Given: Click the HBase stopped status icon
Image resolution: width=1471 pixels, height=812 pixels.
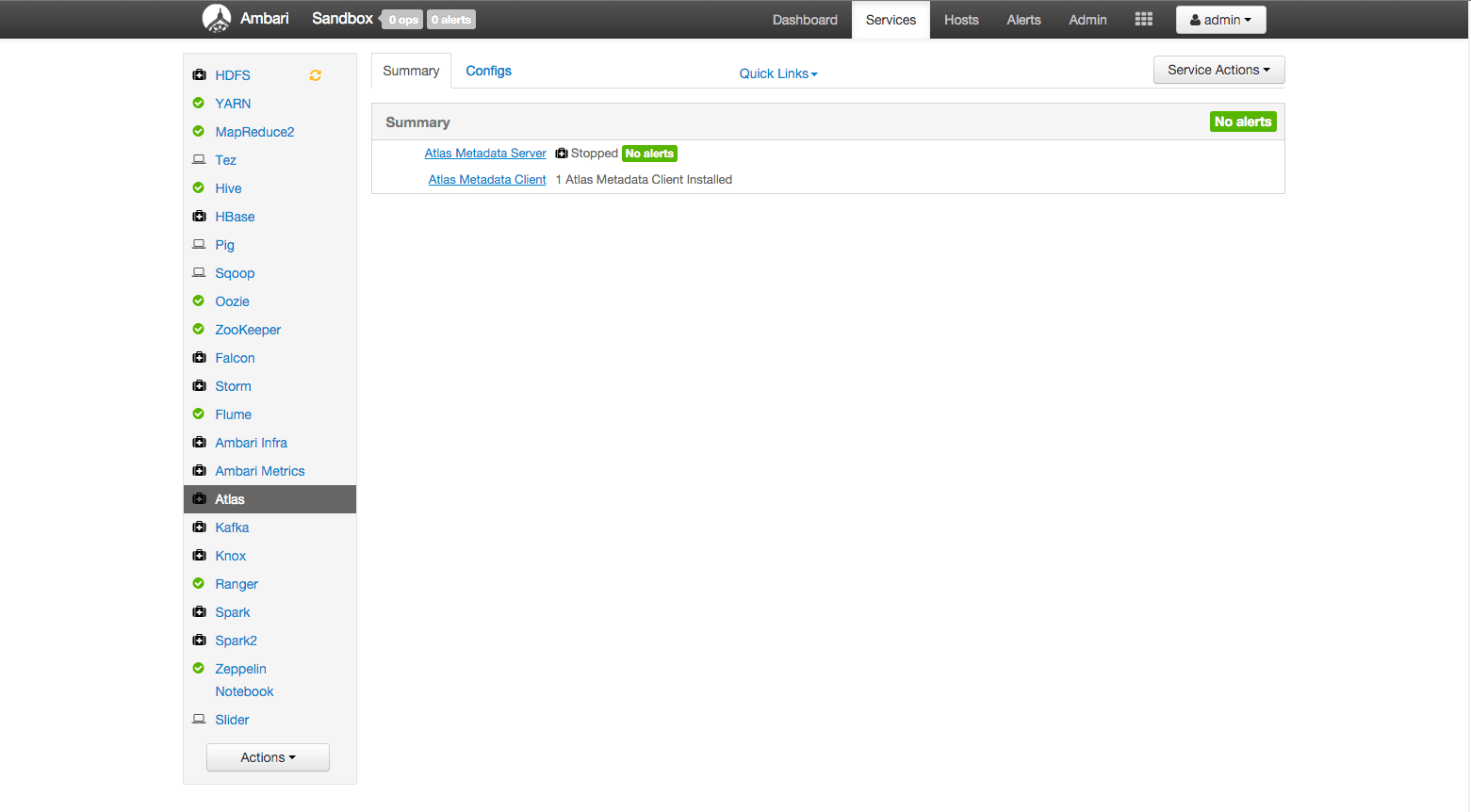Looking at the screenshot, I should (199, 216).
